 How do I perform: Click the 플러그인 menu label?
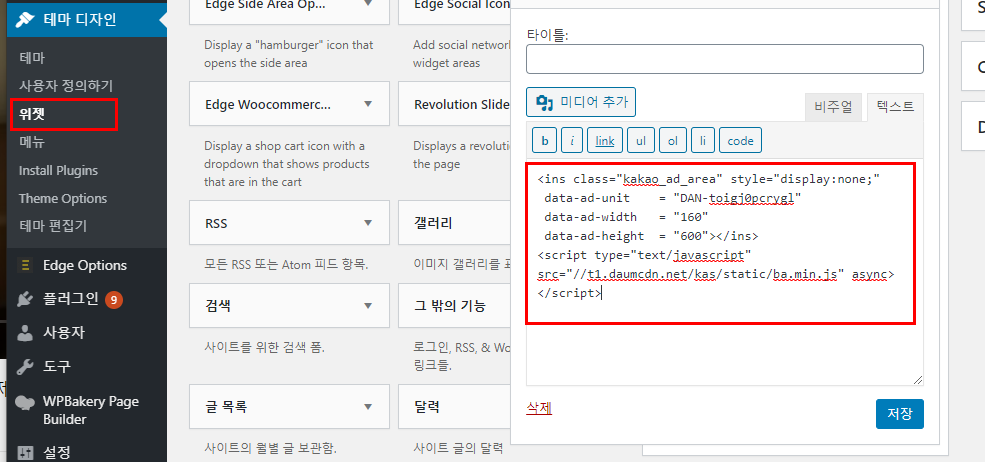click(70, 299)
